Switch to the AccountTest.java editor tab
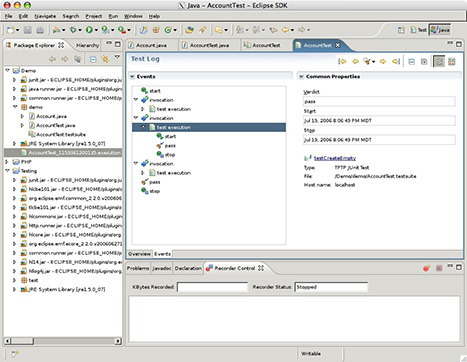The image size is (467, 362). (x=209, y=45)
